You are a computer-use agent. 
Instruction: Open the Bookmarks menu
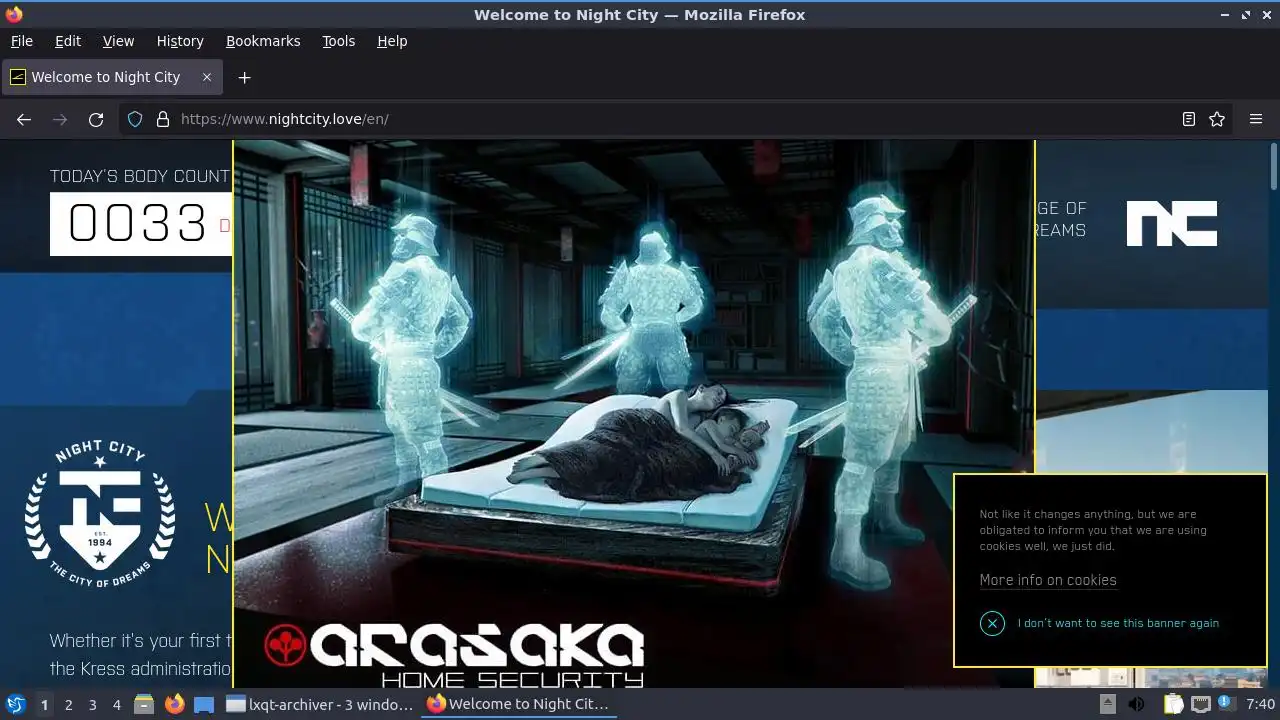point(263,41)
